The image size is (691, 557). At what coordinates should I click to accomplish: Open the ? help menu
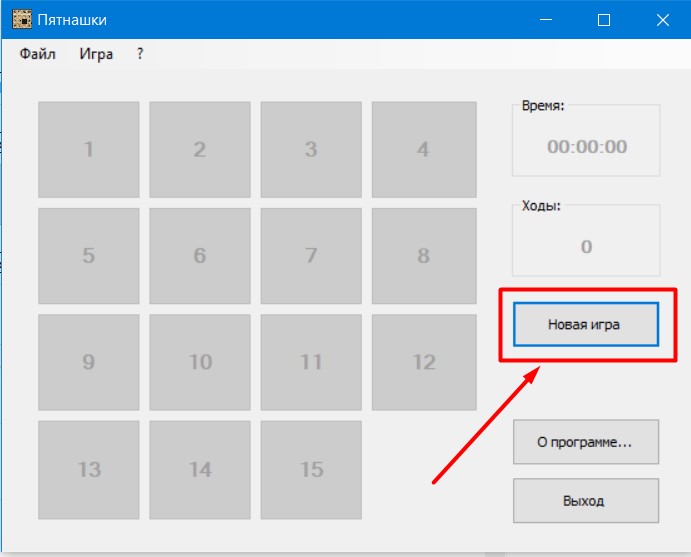(140, 54)
